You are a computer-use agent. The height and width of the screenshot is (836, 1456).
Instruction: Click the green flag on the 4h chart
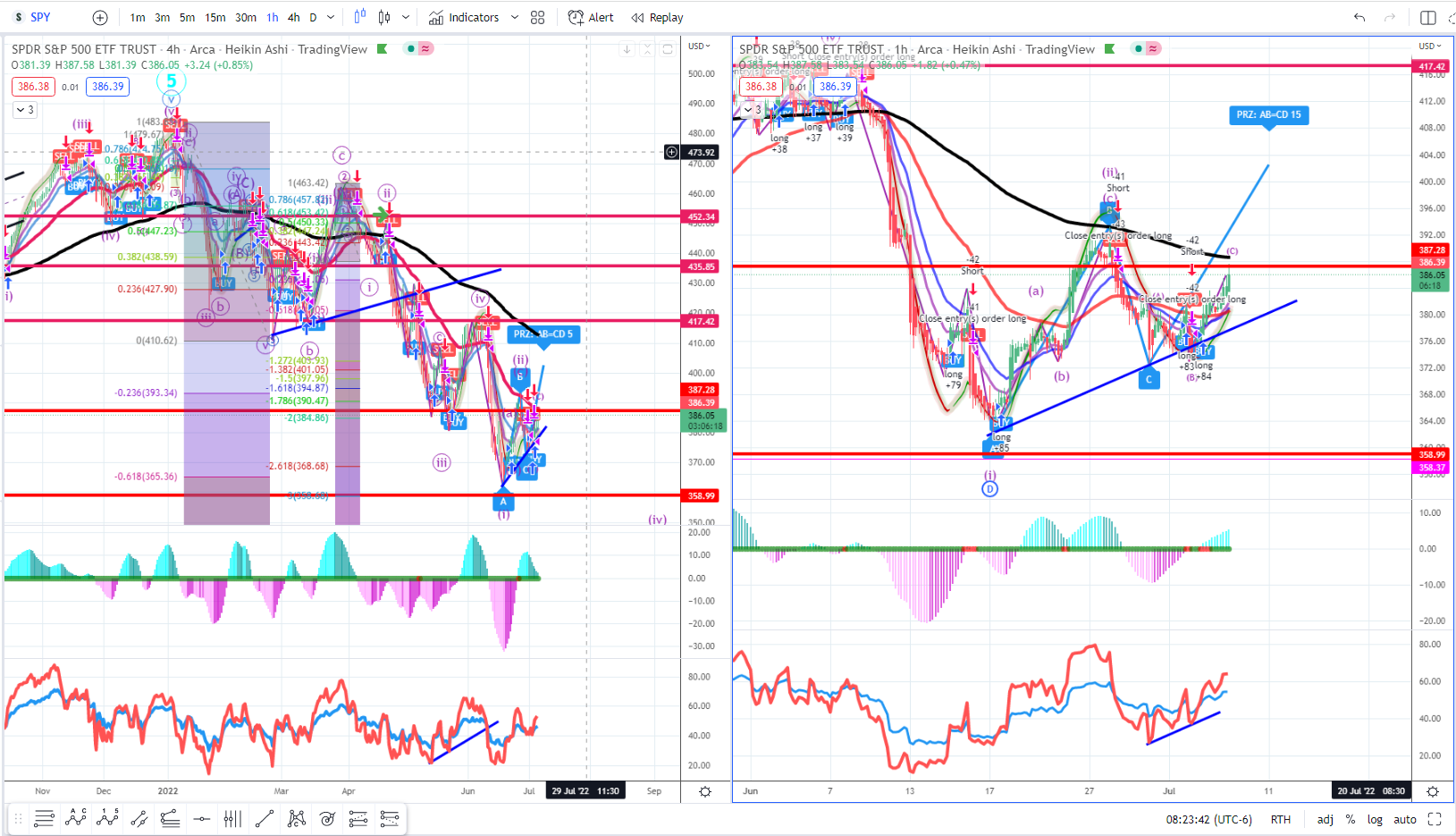click(383, 49)
